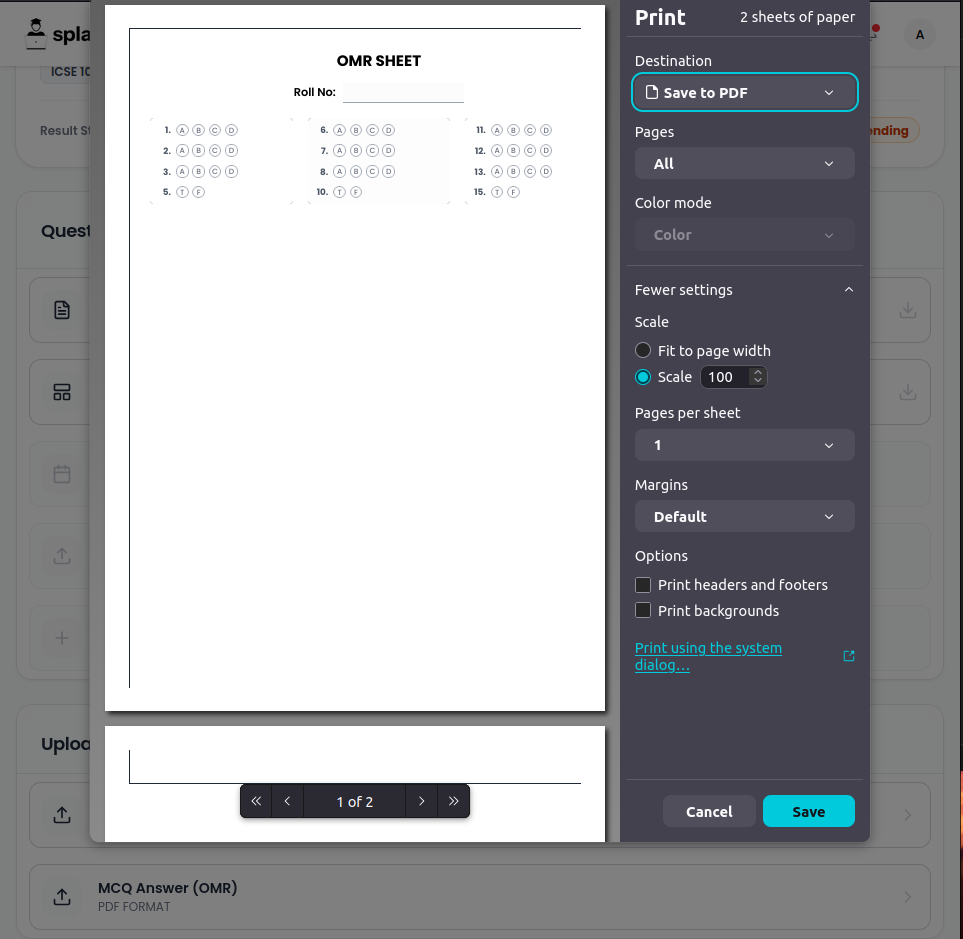Open the MCQ Answer (OMR) row
The width and height of the screenshot is (963, 939).
coord(480,897)
